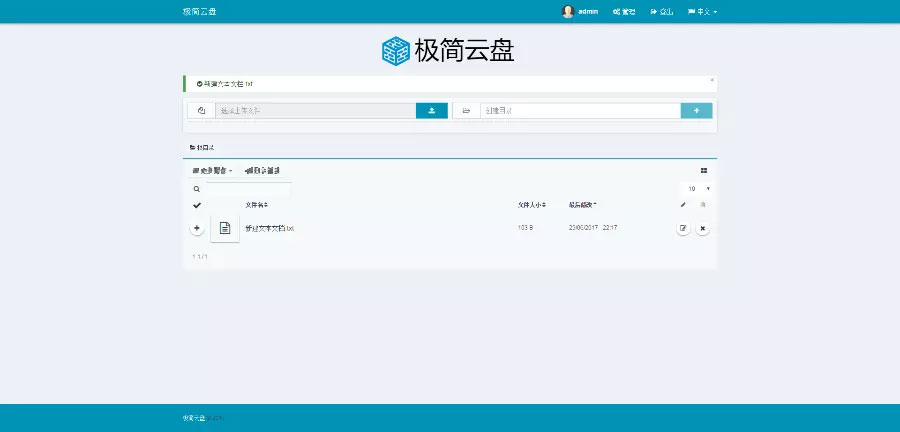Click the 极简云盘 brand link in top-left navbar
Image resolution: width=900 pixels, height=432 pixels.
(x=199, y=12)
